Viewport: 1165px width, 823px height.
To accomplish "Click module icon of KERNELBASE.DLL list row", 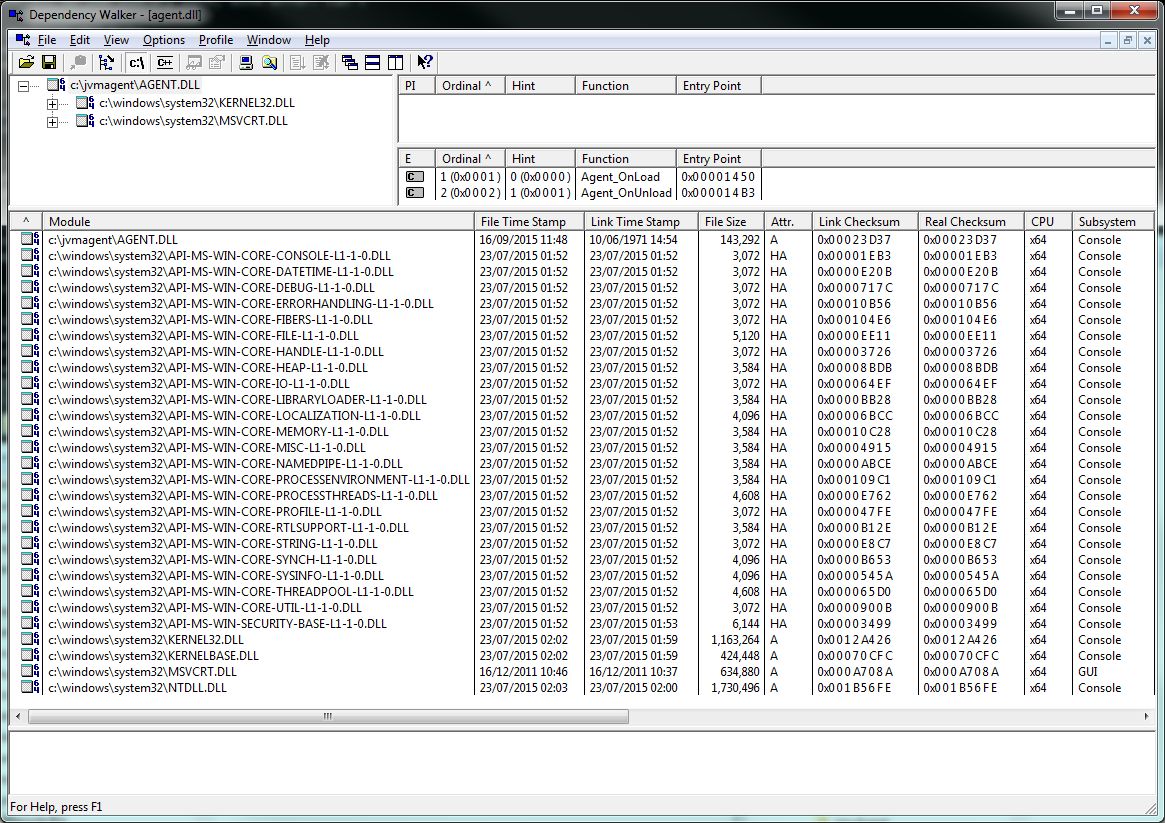I will point(30,655).
